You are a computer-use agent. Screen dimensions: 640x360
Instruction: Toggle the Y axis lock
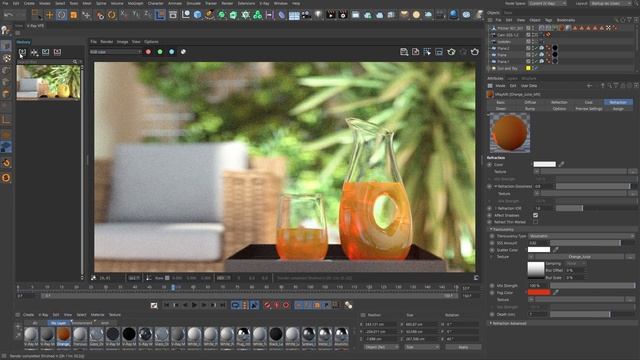click(x=136, y=15)
